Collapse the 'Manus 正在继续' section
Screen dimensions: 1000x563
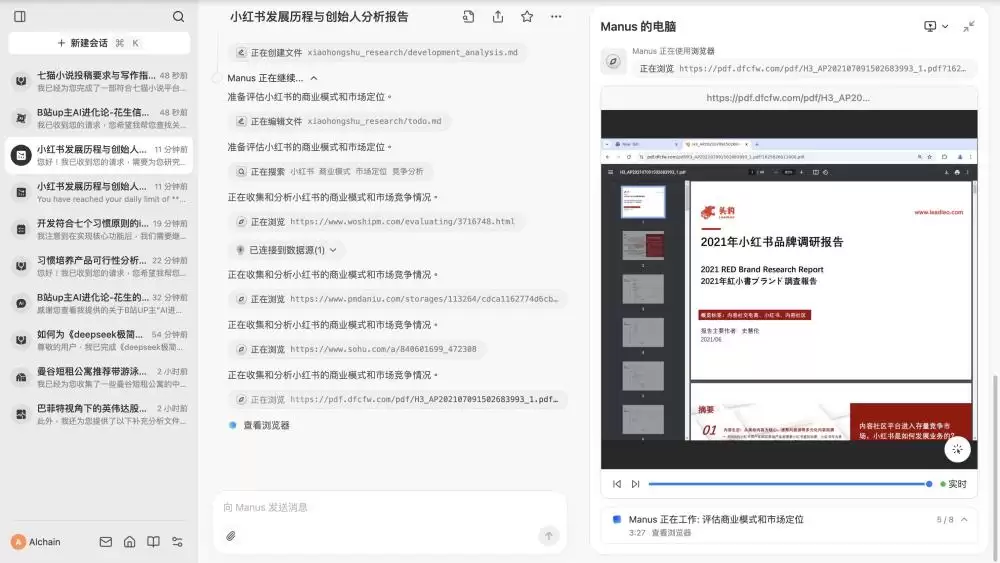[314, 78]
